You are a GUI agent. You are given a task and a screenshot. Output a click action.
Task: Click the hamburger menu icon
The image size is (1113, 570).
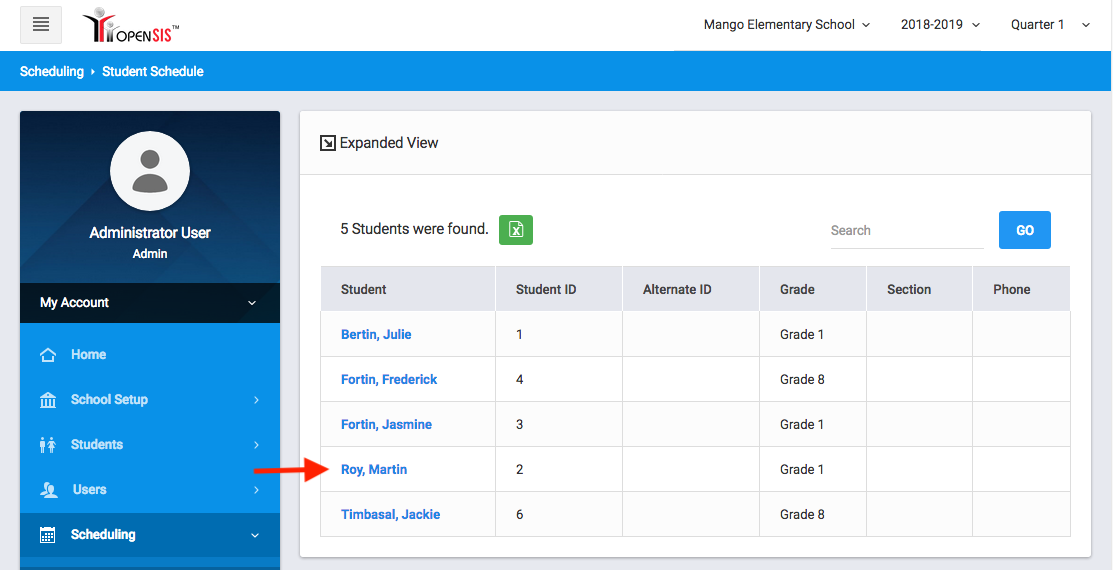coord(41,25)
